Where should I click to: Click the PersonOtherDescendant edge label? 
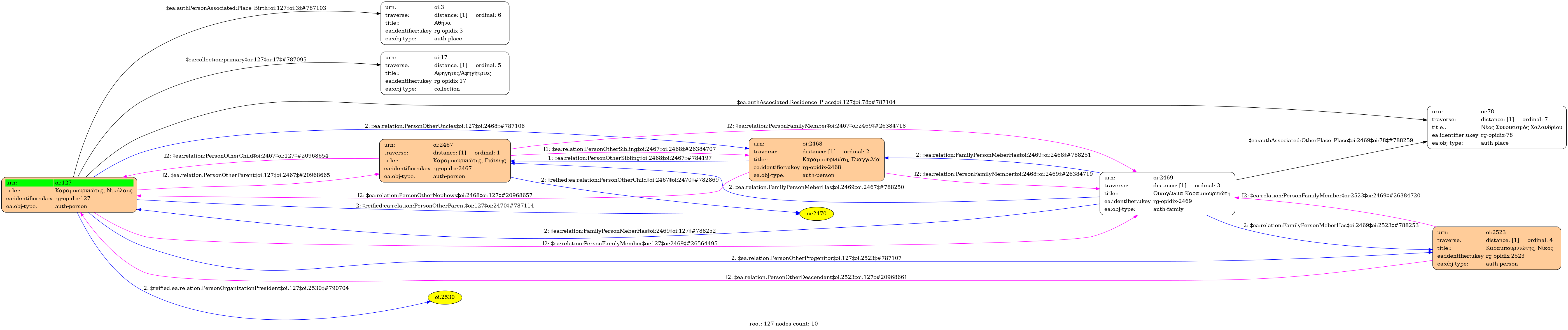(816, 278)
